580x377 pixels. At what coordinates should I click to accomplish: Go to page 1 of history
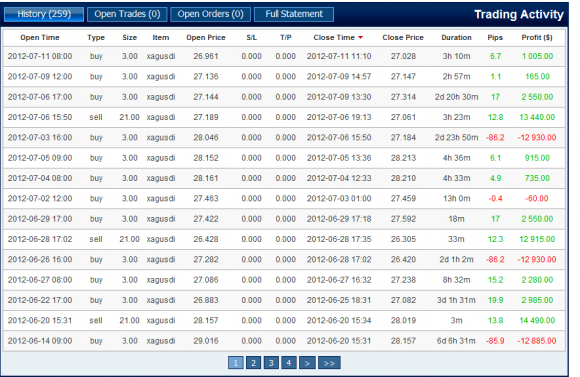click(x=236, y=363)
